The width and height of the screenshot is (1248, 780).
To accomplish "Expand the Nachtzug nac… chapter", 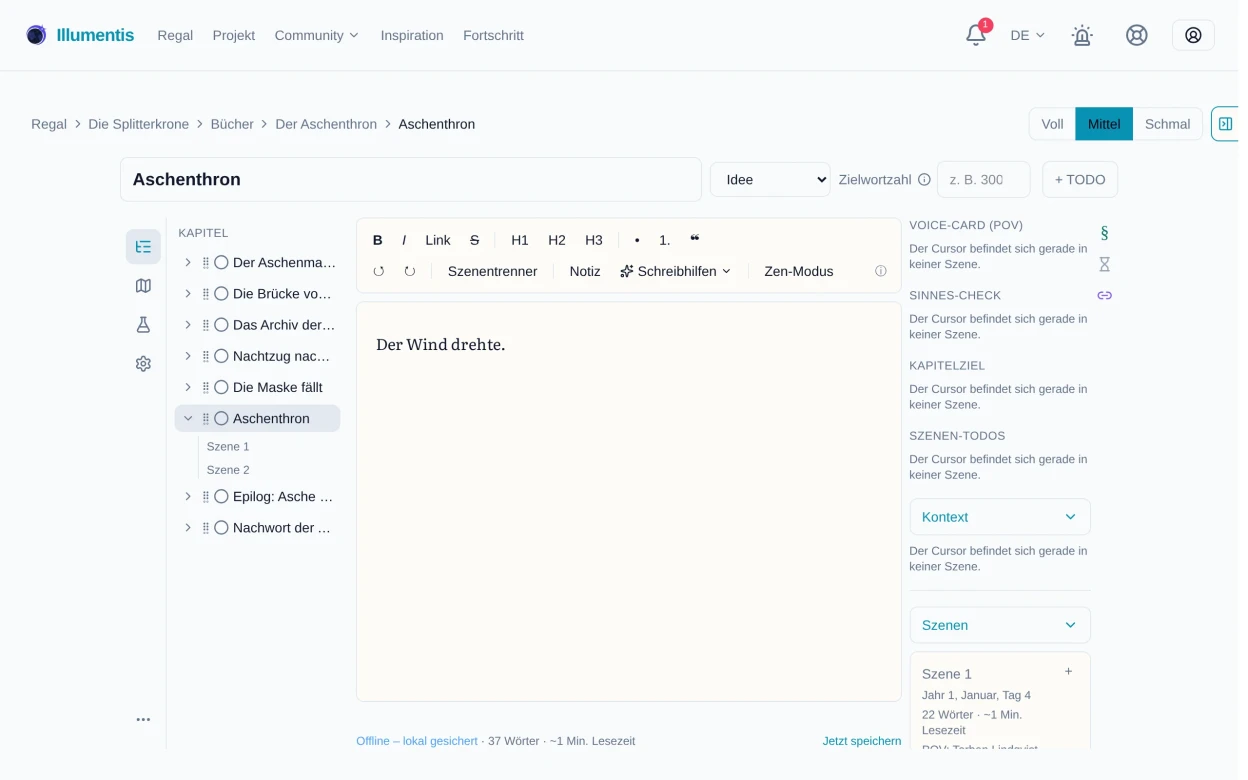I will (187, 356).
